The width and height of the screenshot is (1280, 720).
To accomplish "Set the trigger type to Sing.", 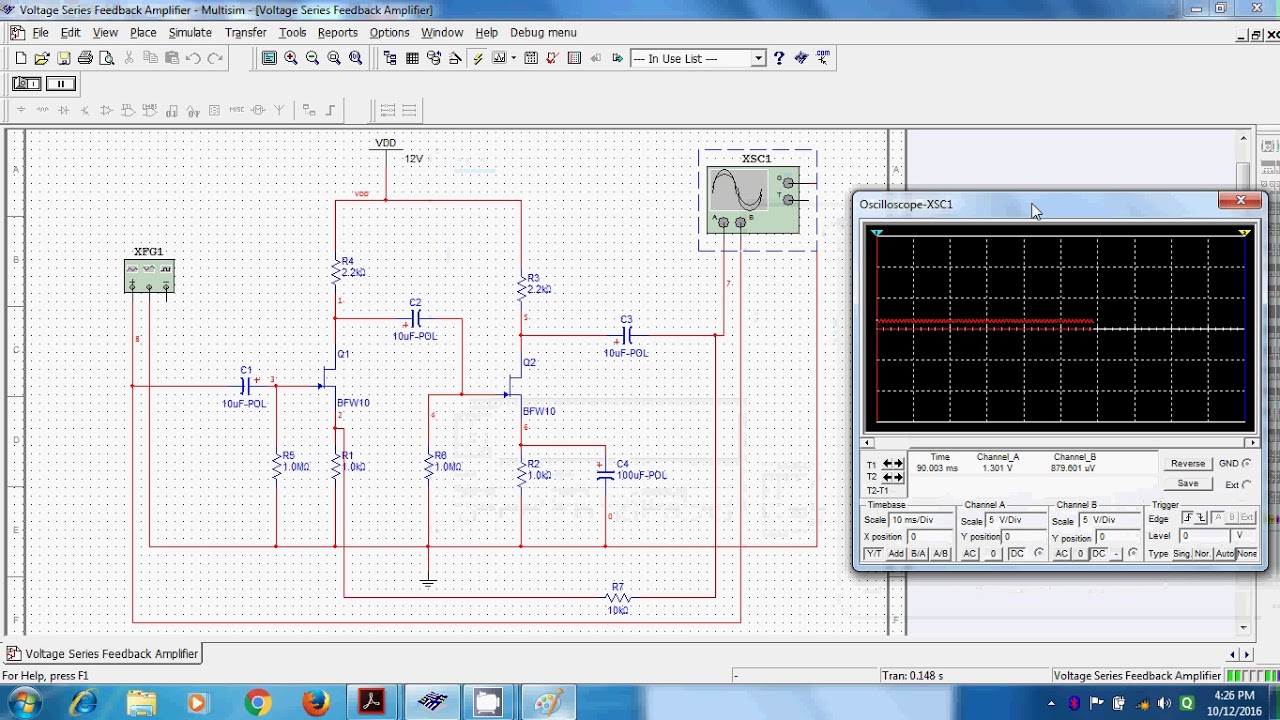I will click(x=1182, y=554).
